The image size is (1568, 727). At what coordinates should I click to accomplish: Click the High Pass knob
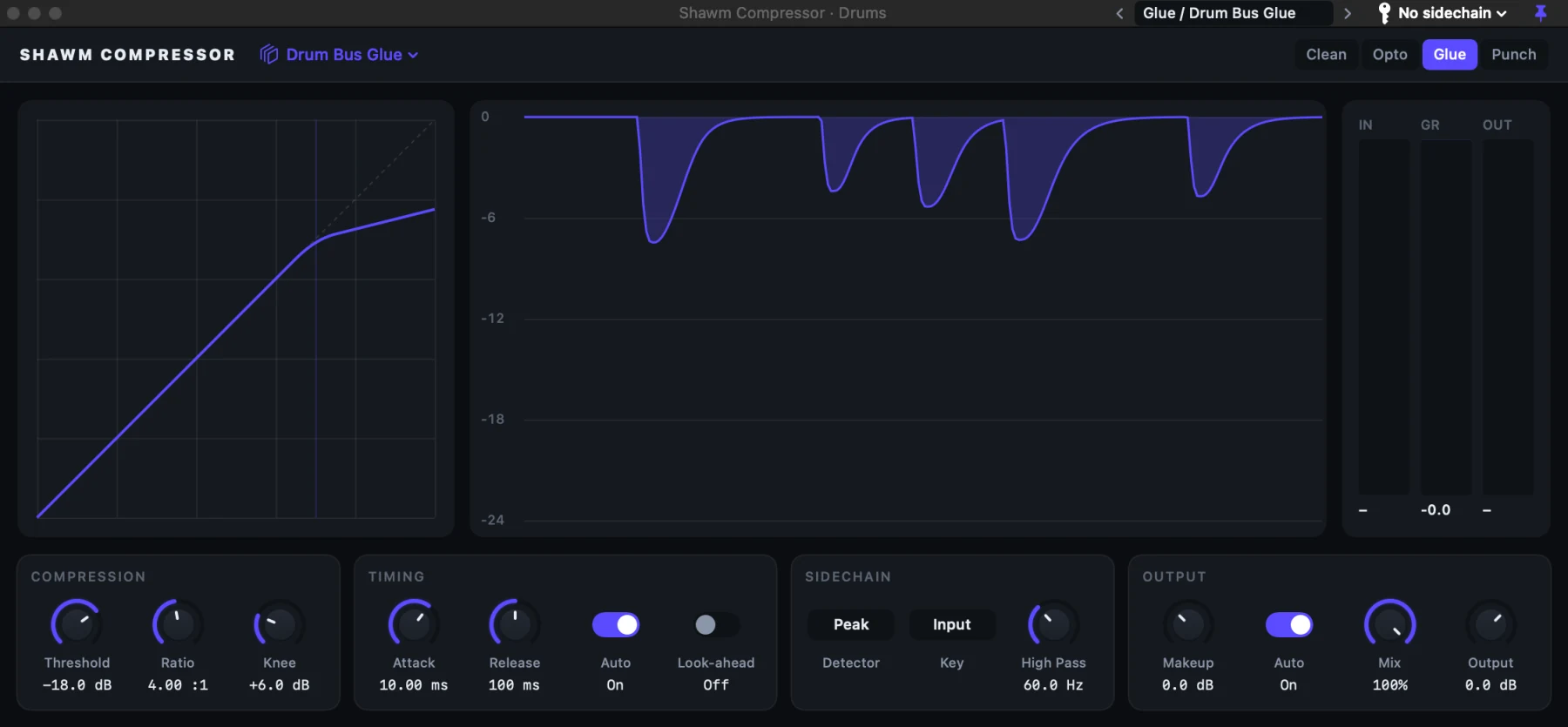click(x=1053, y=624)
